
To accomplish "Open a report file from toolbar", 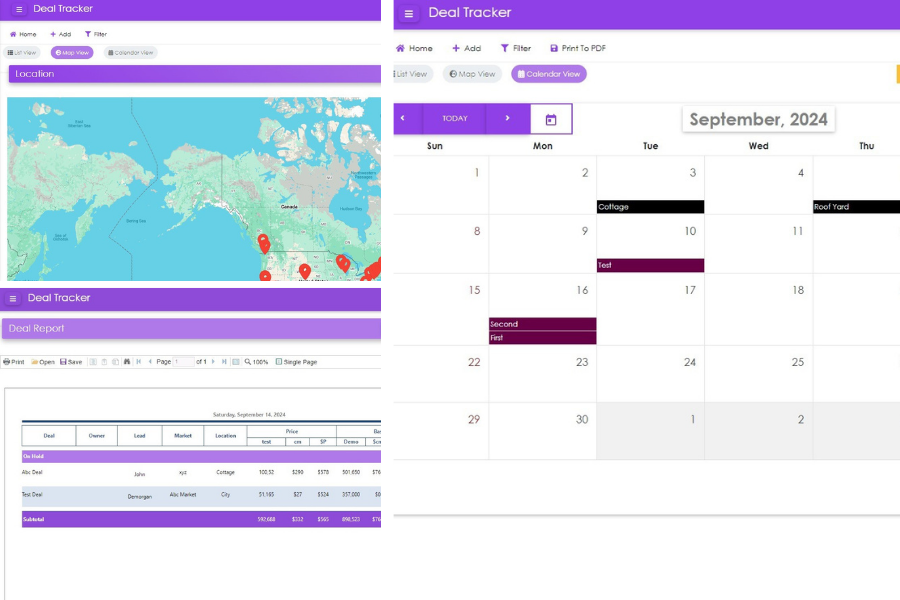I will 43,362.
